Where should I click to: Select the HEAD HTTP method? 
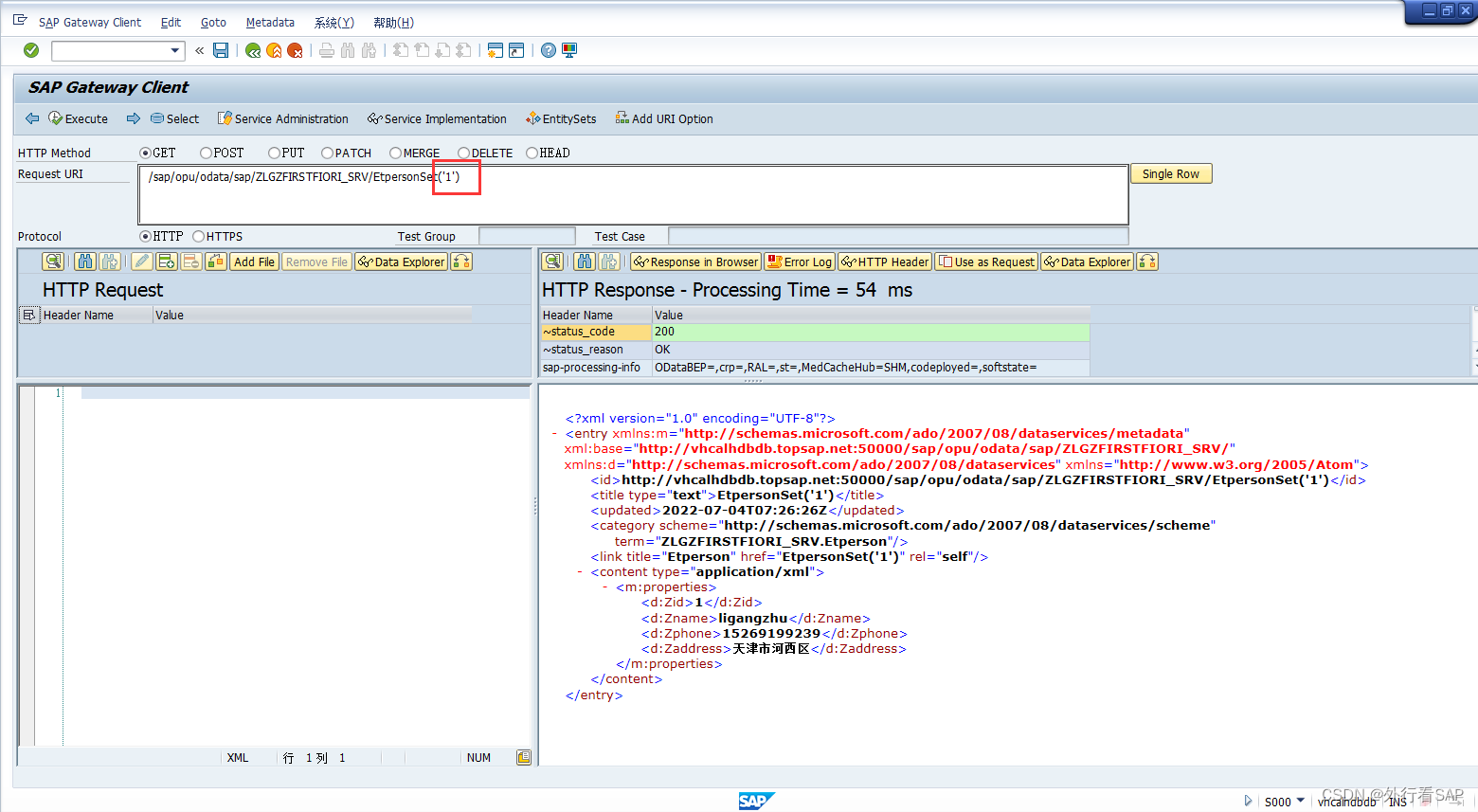[x=532, y=153]
